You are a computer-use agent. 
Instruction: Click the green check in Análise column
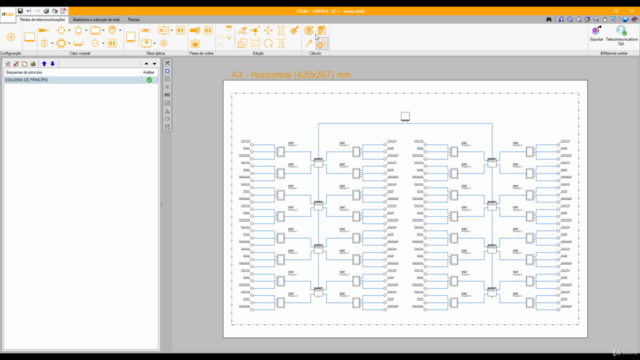[x=149, y=80]
